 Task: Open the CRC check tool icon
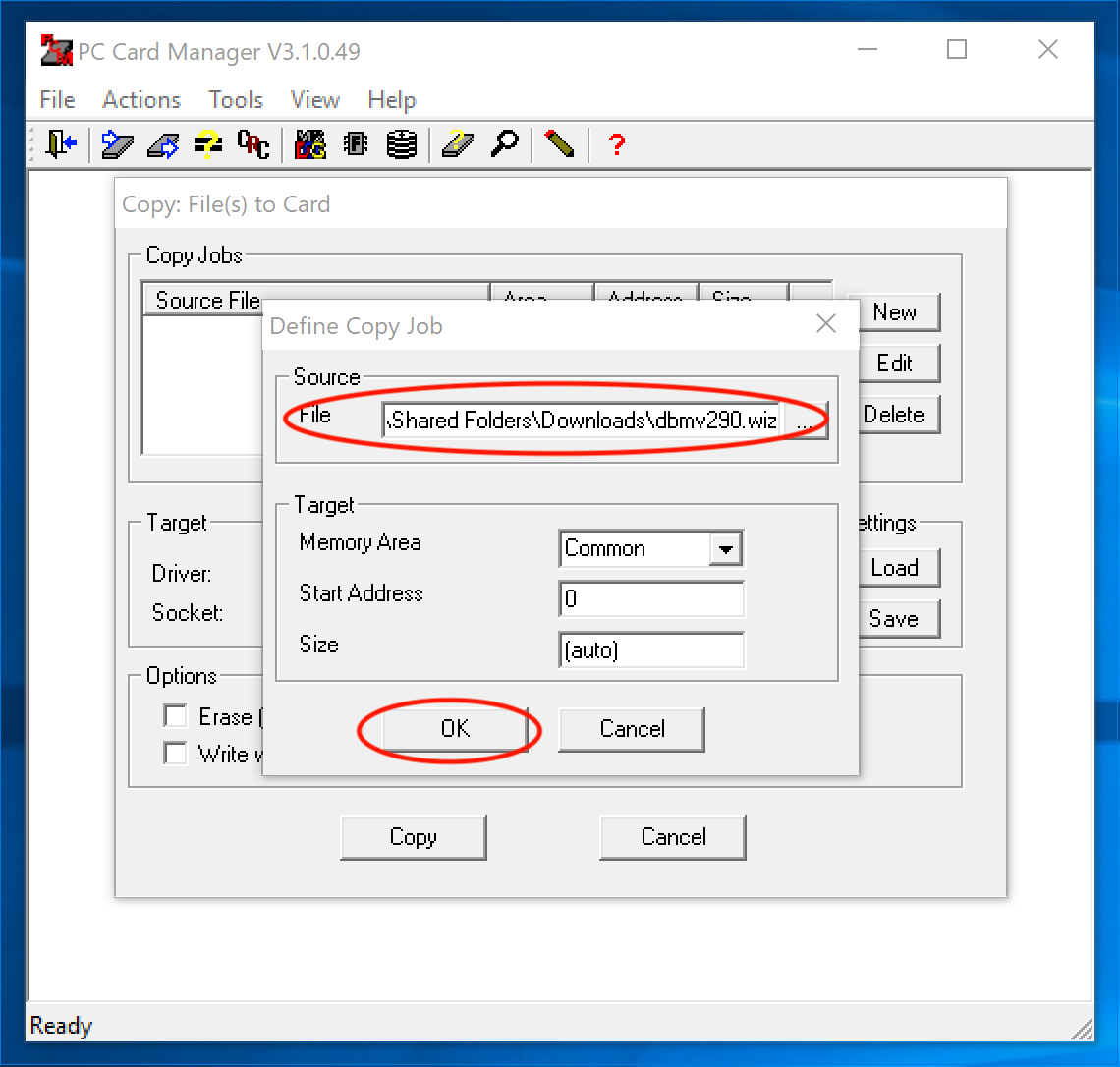coord(253,145)
